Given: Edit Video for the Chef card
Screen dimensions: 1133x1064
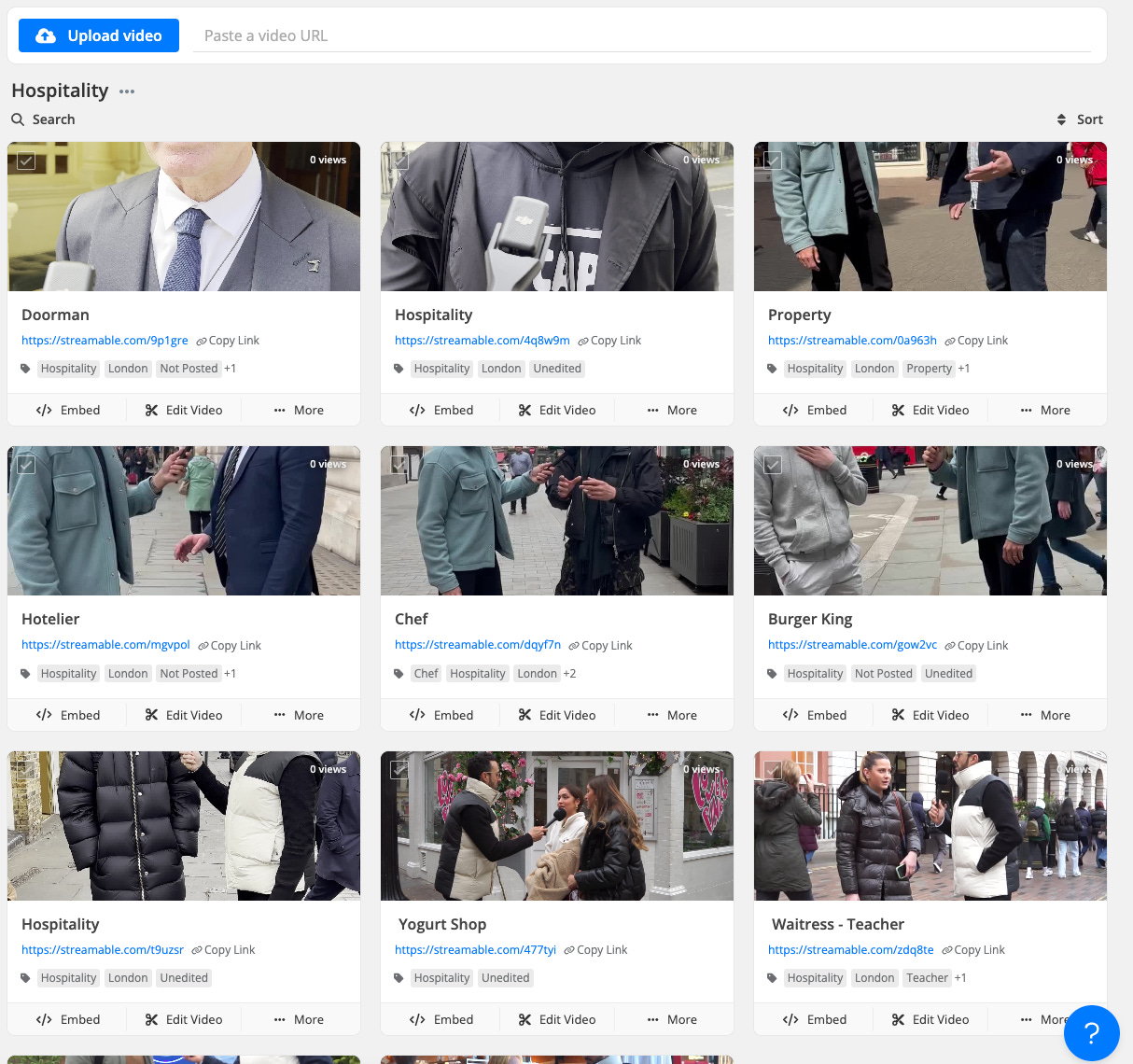Looking at the screenshot, I should click(x=557, y=716).
